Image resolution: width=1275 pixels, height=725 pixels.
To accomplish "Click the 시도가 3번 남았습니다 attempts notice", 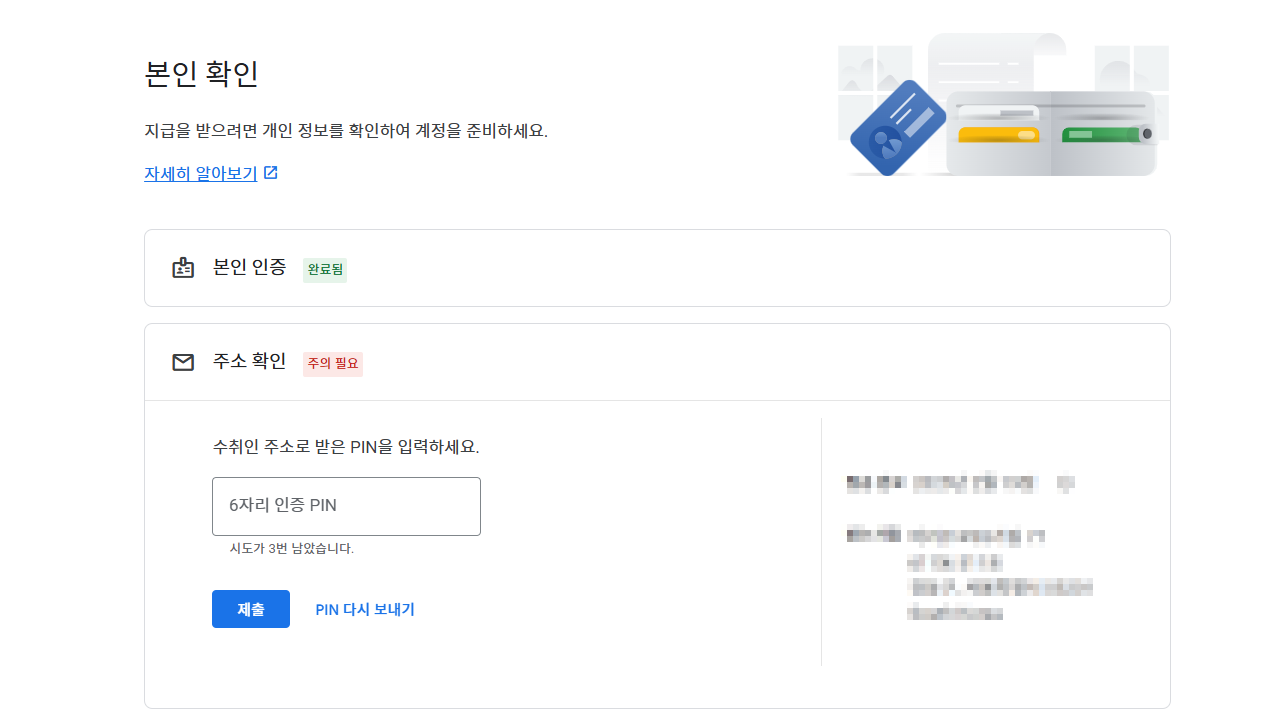I will click(x=294, y=550).
